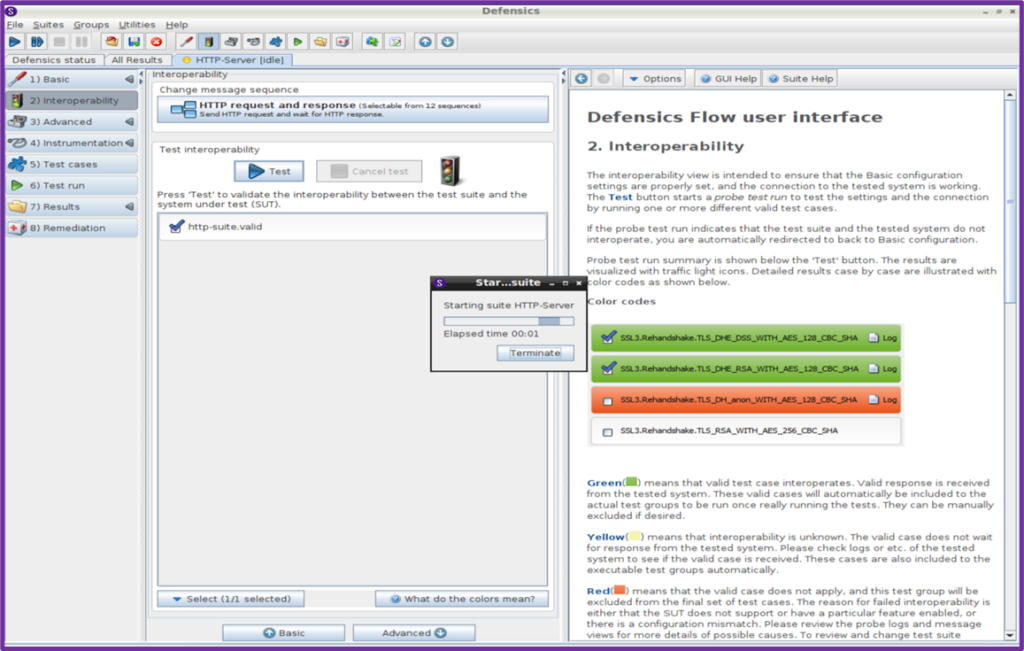Toggle first green TLS_DHE_DSS example checkbox
The height and width of the screenshot is (651, 1024).
607,339
